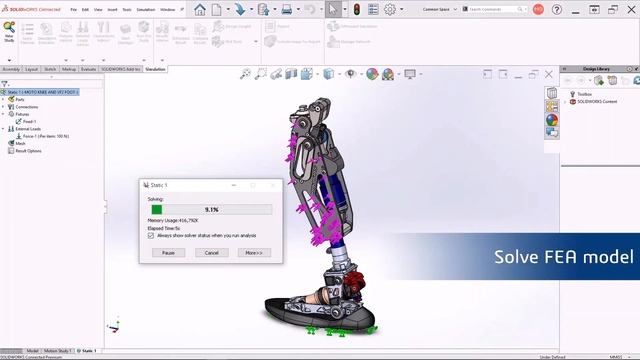Click the Edit Appearance color ball
Image resolution: width=640 pixels, height=360 pixels.
(372, 74)
